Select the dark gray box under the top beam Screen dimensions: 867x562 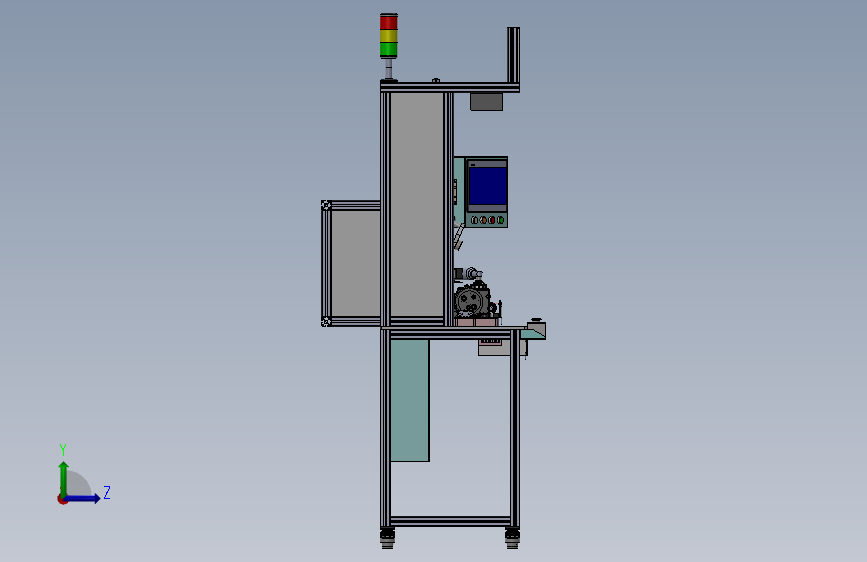pos(487,102)
